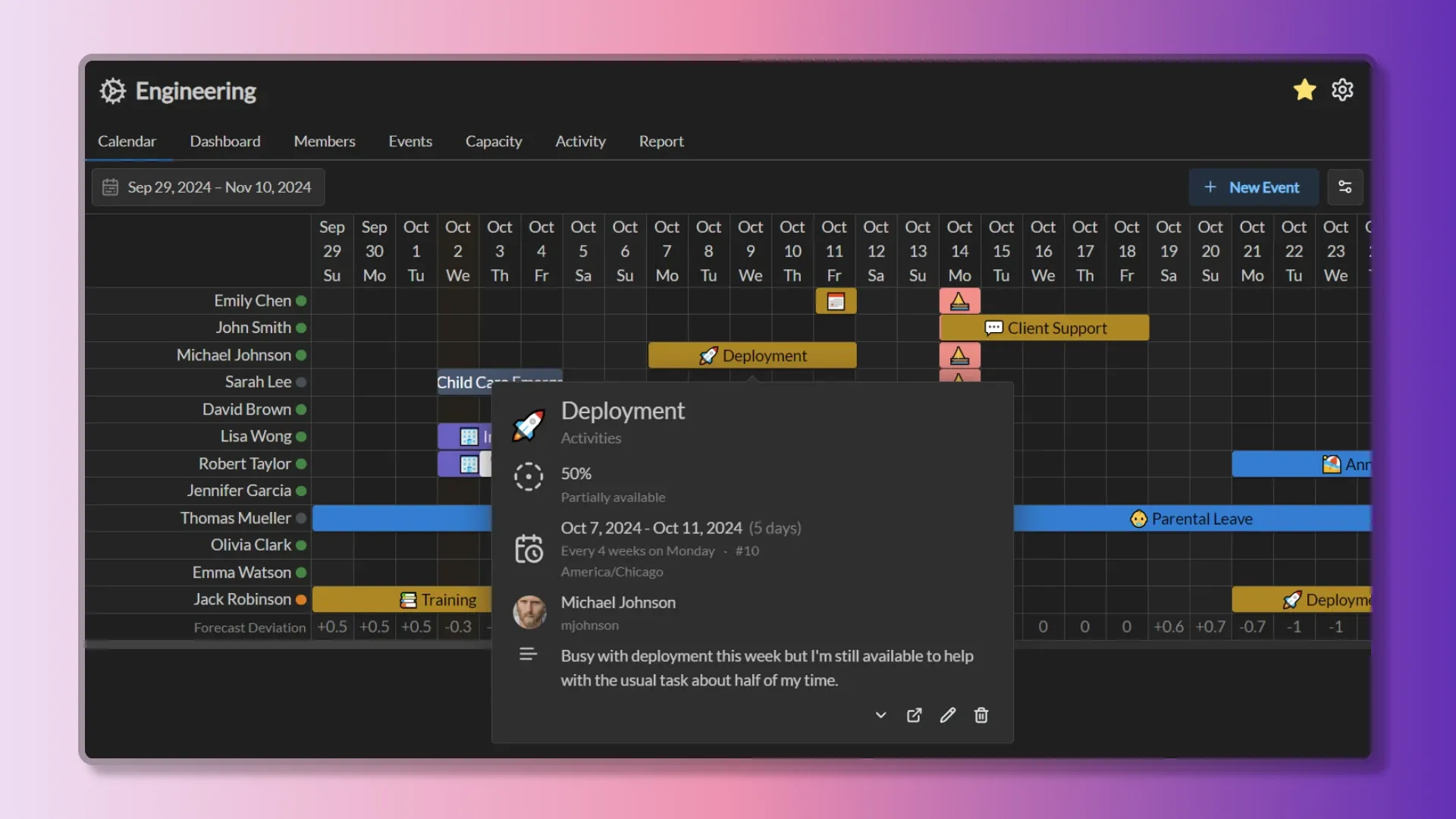Click the Parental Leave smiley icon
Screen dimensions: 1456x819
[1140, 518]
